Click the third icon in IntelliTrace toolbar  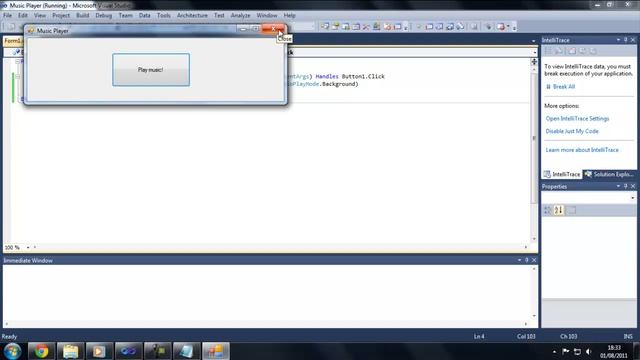point(572,51)
